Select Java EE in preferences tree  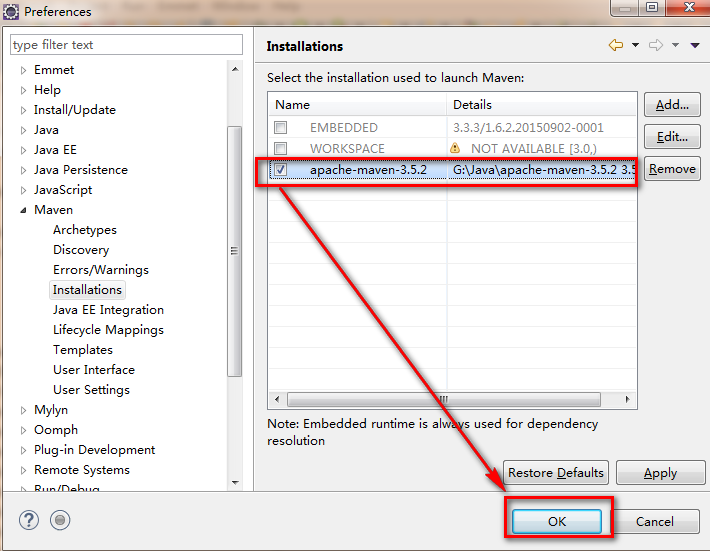pos(55,150)
